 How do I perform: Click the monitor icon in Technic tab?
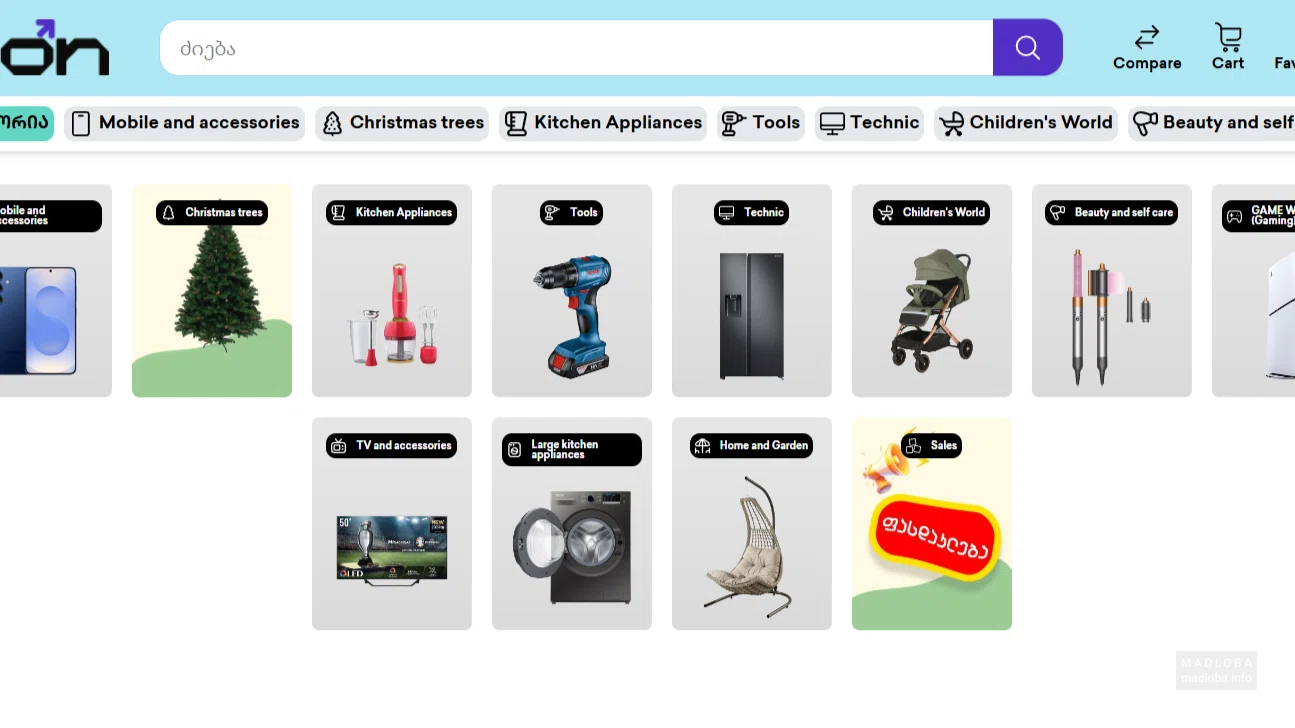pos(832,123)
